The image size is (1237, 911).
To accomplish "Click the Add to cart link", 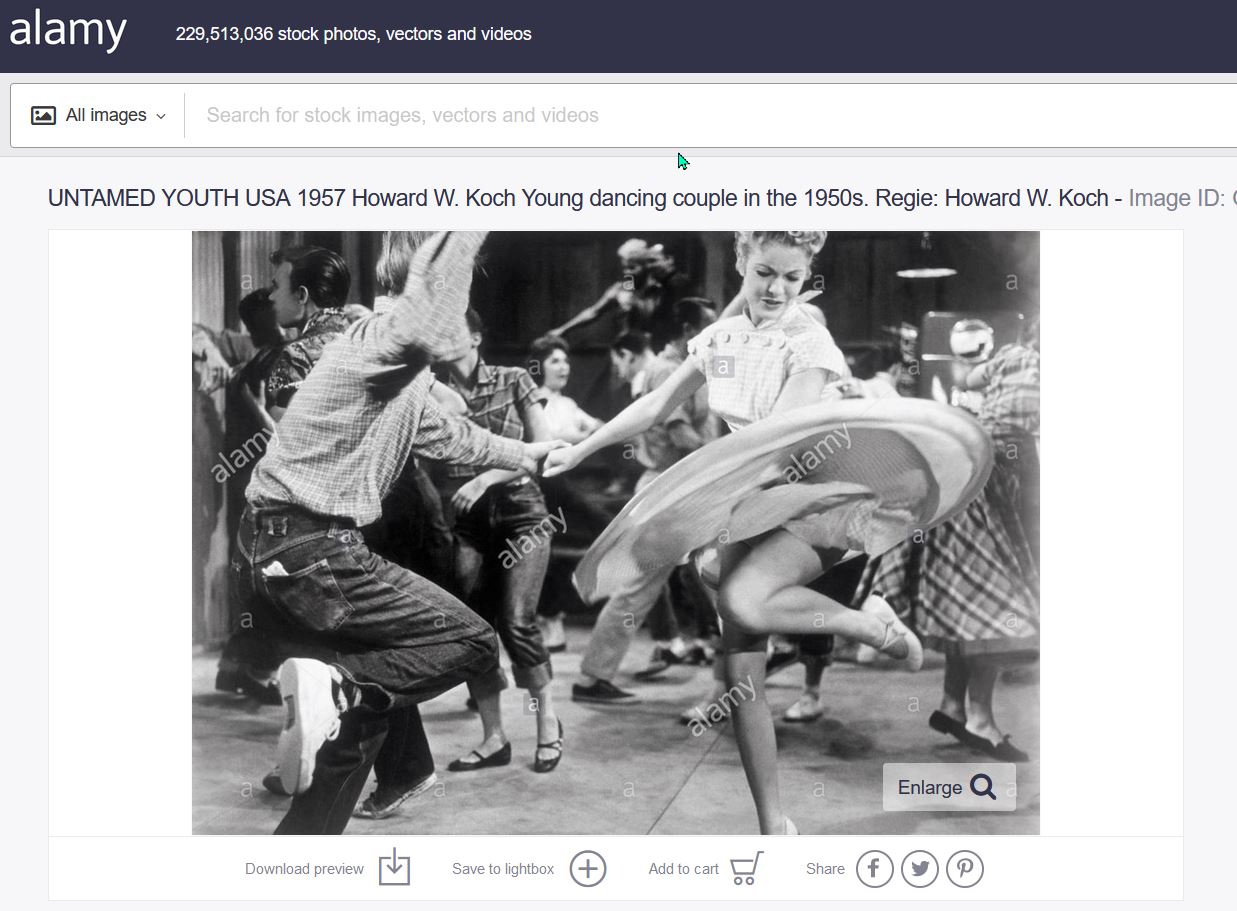I will pyautogui.click(x=683, y=869).
